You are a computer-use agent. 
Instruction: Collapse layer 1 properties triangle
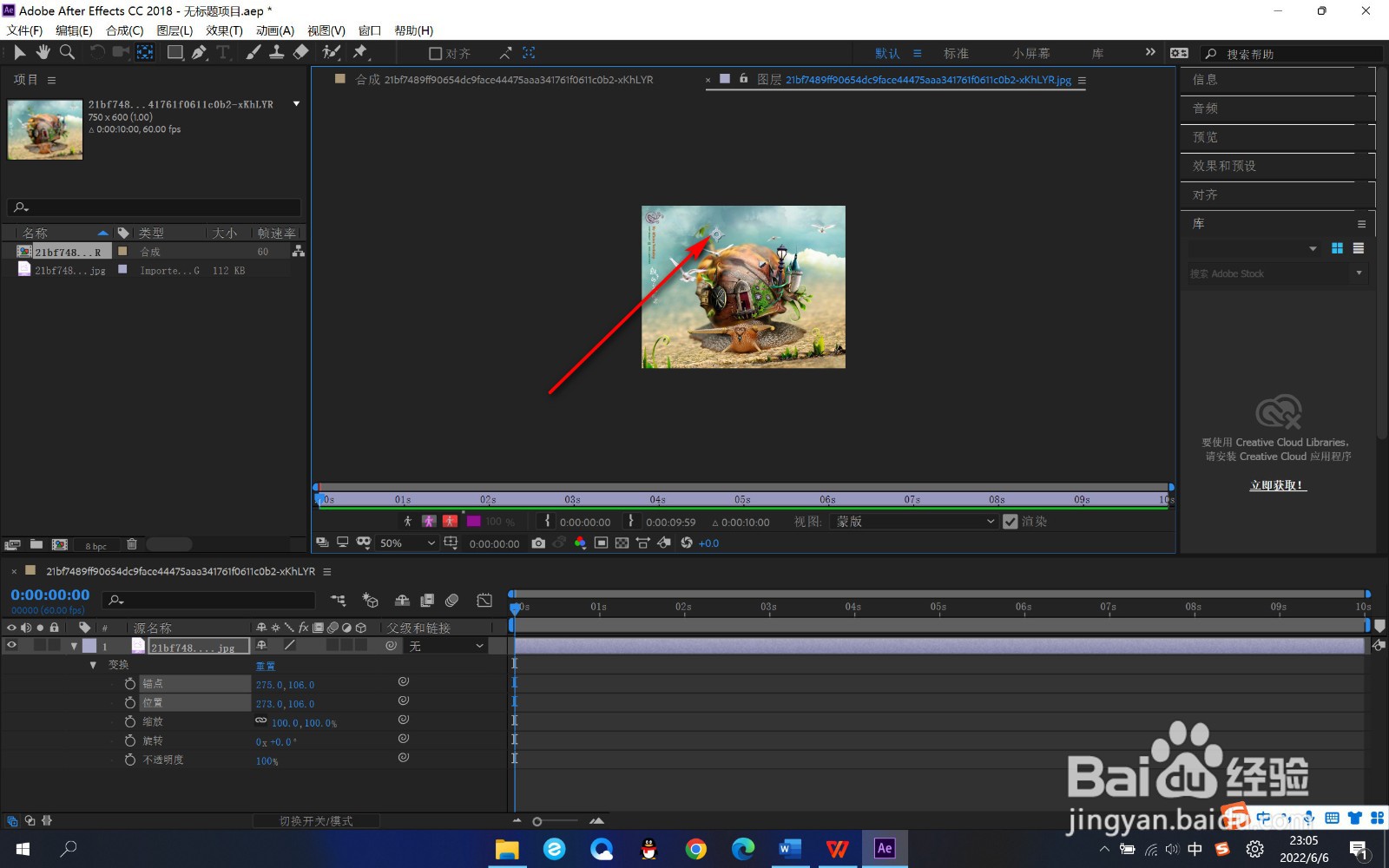[x=74, y=647]
